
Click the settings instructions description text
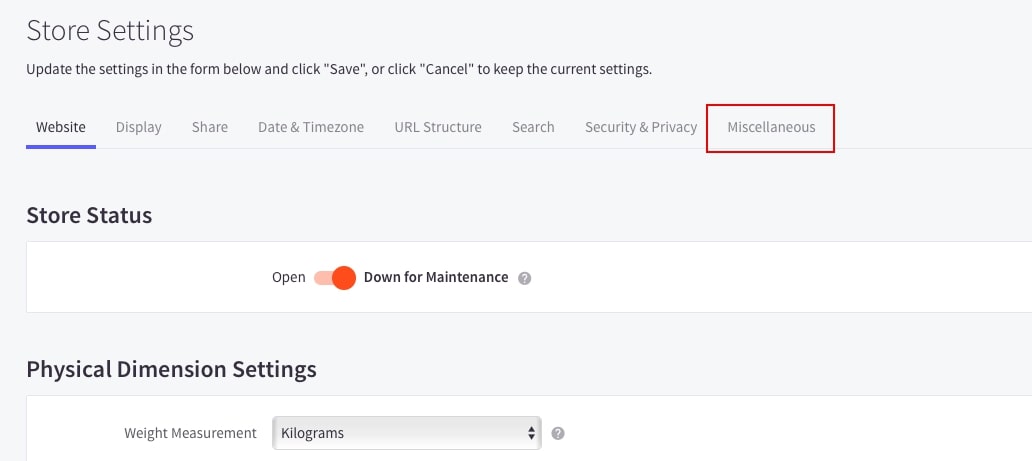click(x=339, y=70)
